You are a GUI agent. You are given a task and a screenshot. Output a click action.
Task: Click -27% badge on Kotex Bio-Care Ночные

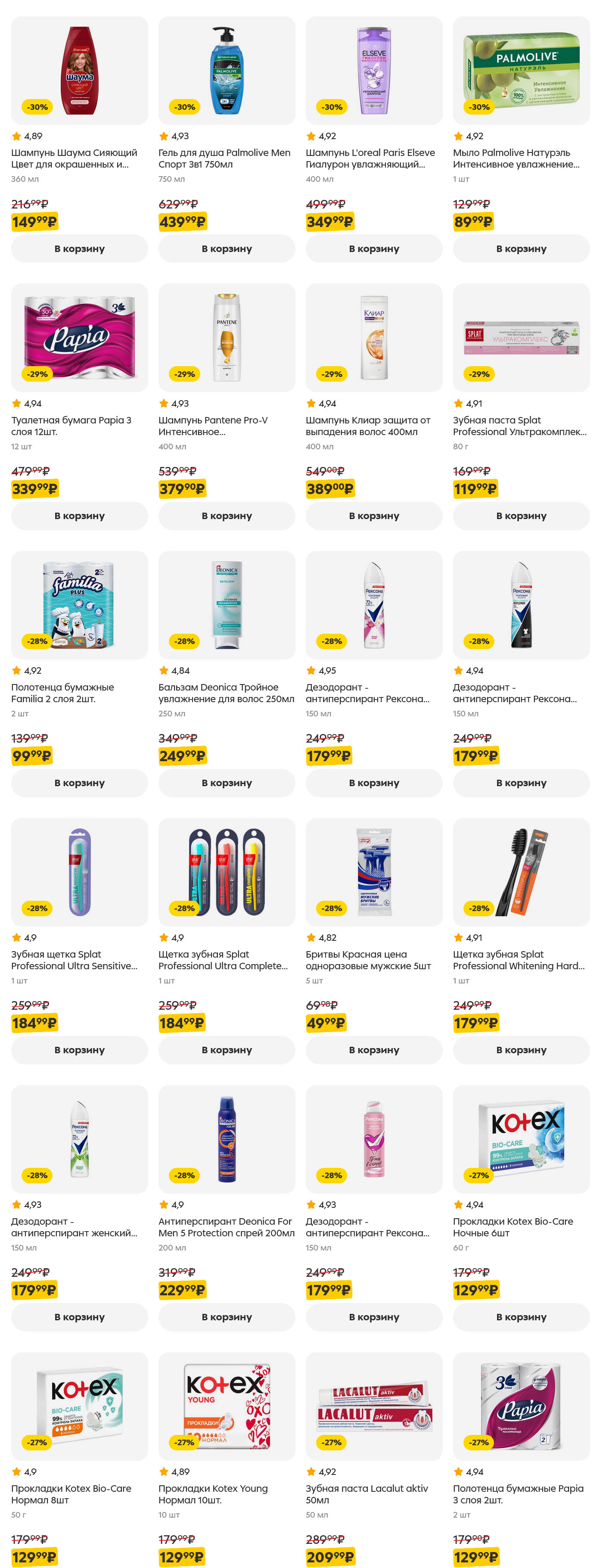point(479,1176)
